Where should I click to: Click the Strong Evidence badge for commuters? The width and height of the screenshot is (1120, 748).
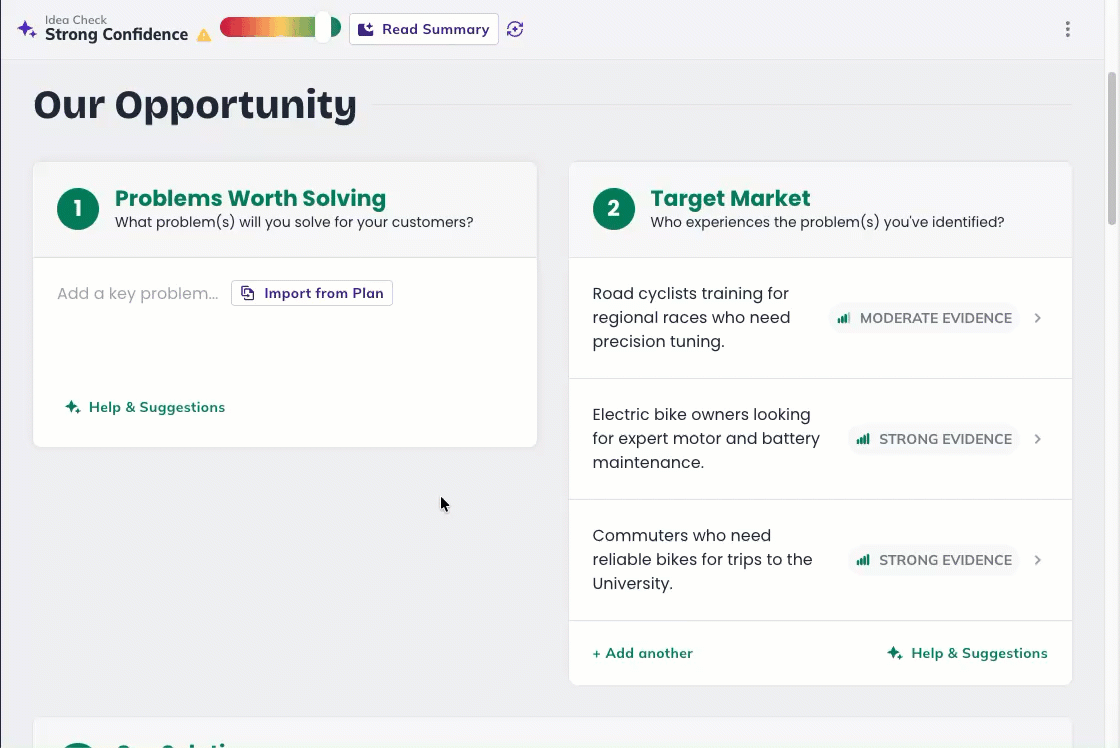(934, 560)
